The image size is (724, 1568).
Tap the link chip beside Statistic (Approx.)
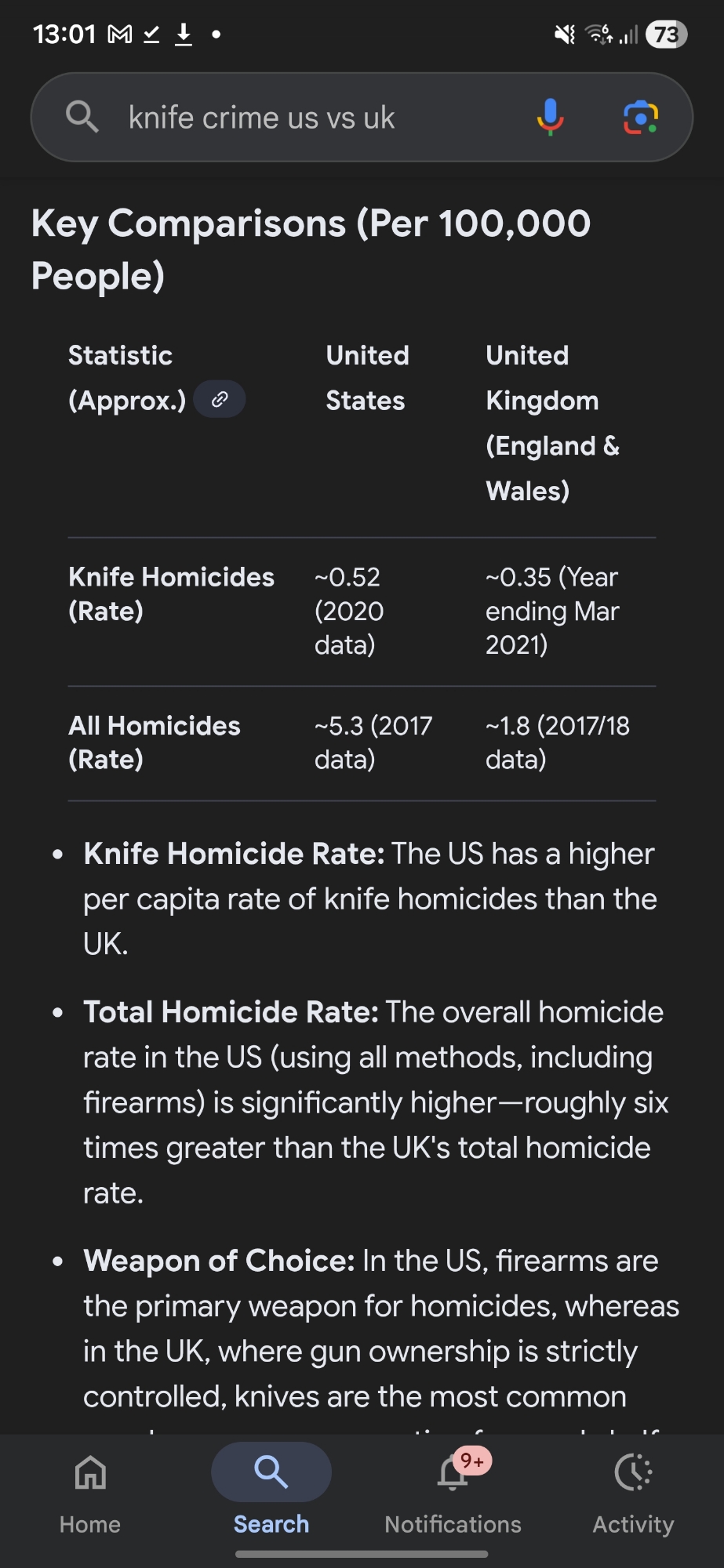[220, 400]
